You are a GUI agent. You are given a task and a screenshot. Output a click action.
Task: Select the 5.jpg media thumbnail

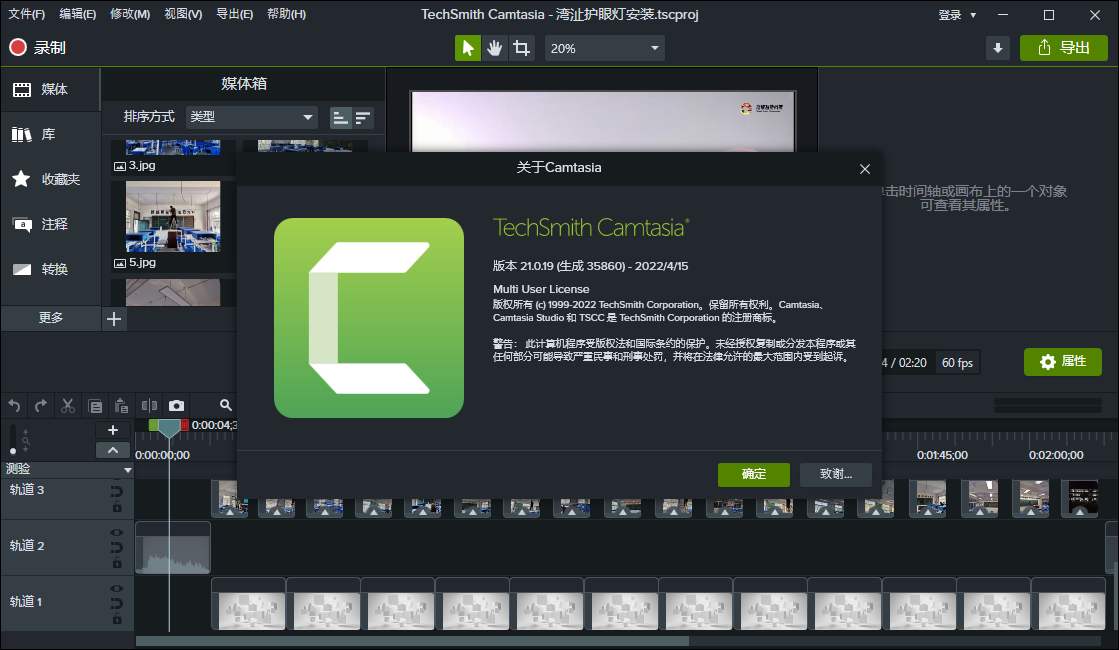tap(173, 216)
